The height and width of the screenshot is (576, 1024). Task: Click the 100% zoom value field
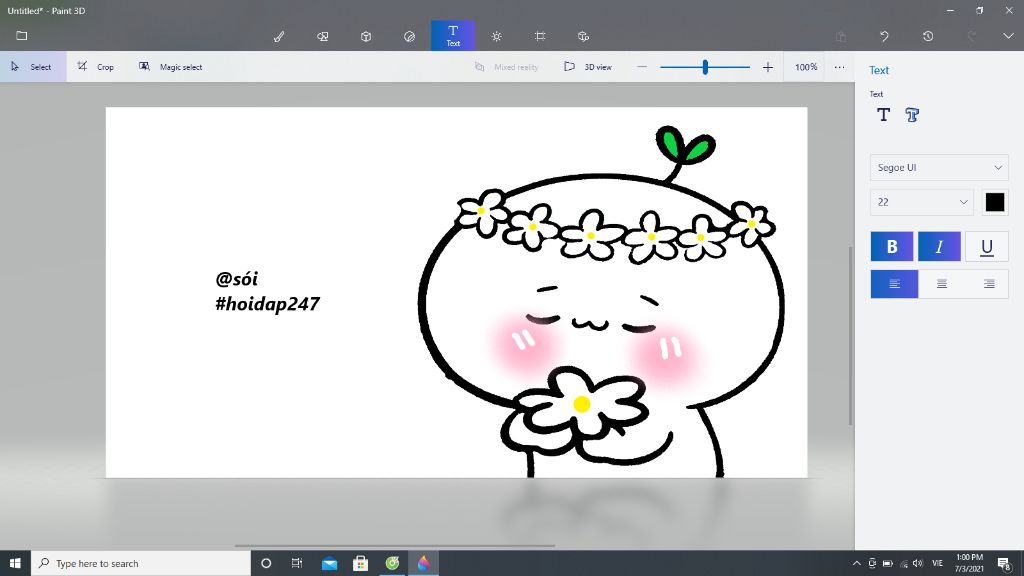[806, 67]
